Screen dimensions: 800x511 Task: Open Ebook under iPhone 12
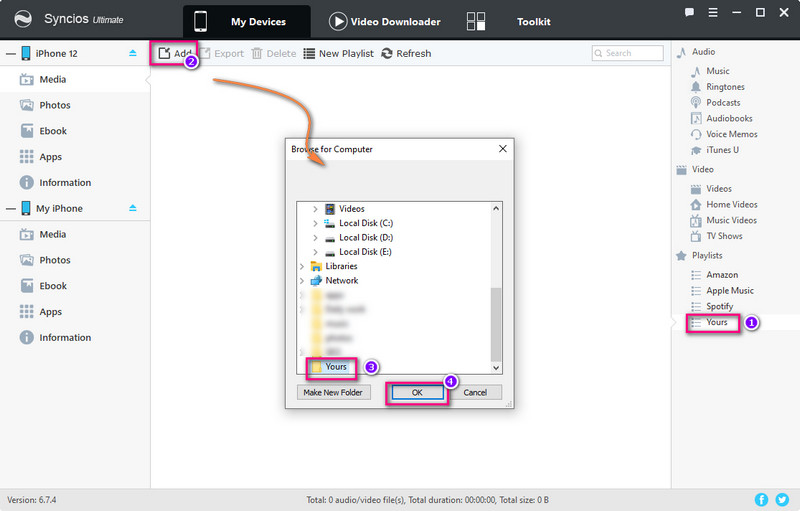pyautogui.click(x=75, y=131)
